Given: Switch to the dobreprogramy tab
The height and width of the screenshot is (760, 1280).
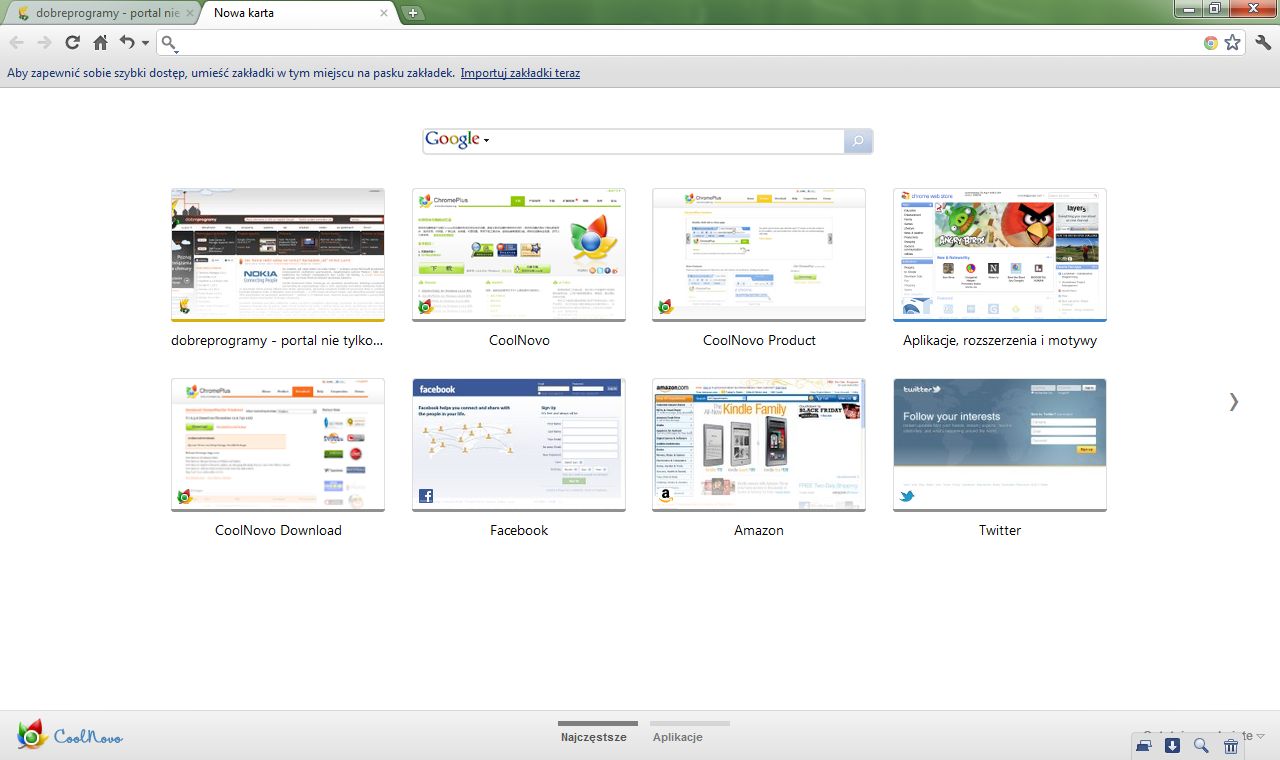Looking at the screenshot, I should (x=100, y=13).
